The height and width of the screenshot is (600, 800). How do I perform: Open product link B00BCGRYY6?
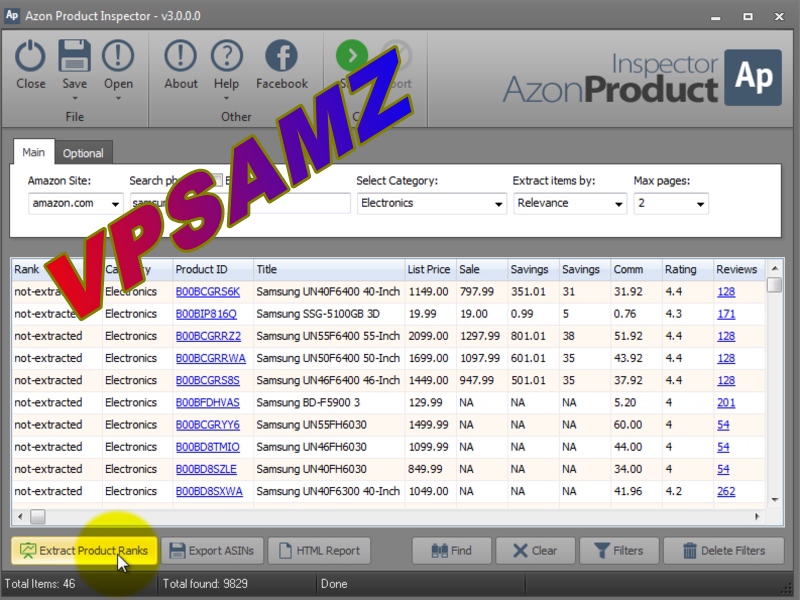click(208, 425)
